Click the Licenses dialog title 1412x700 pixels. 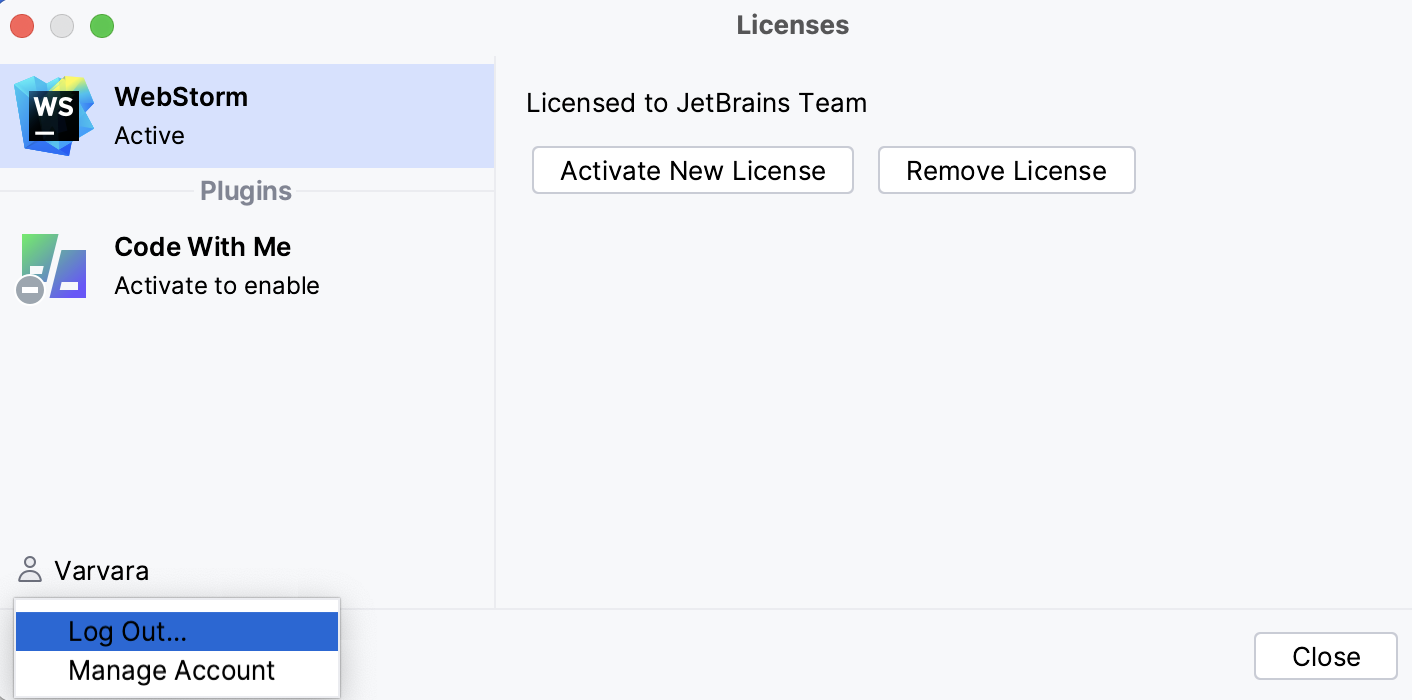792,25
